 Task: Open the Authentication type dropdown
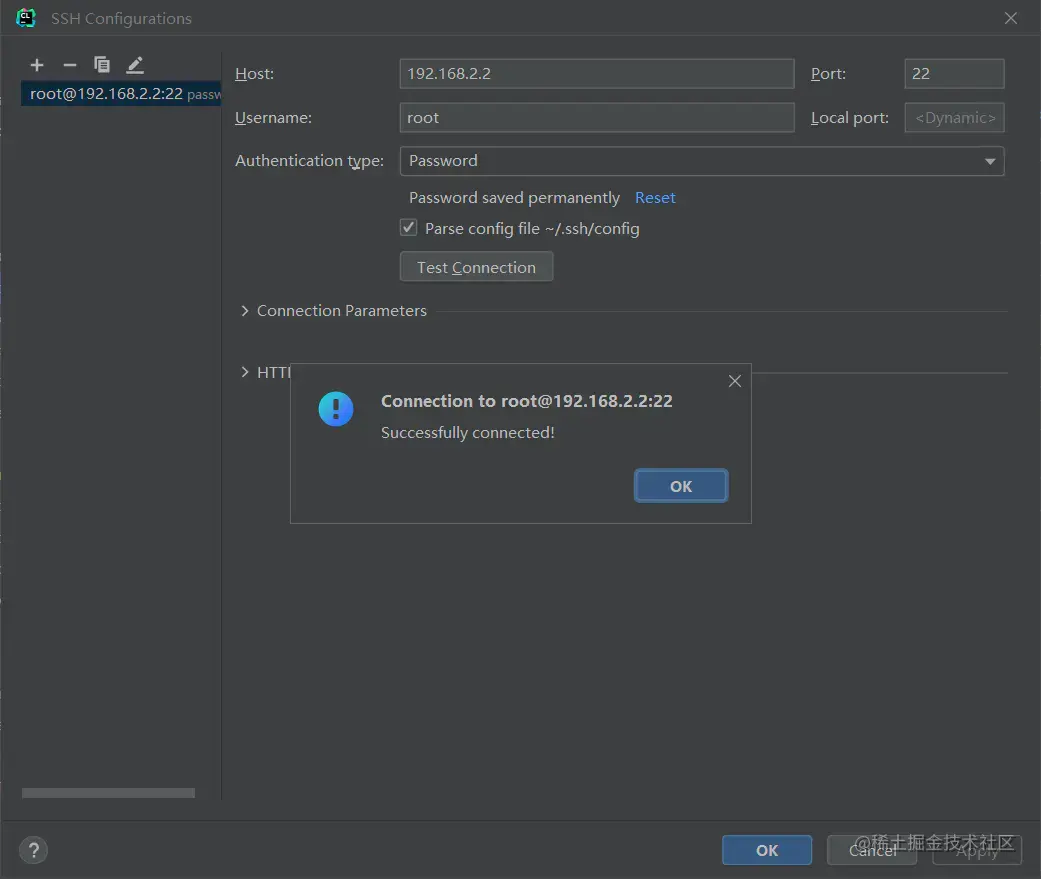[702, 161]
